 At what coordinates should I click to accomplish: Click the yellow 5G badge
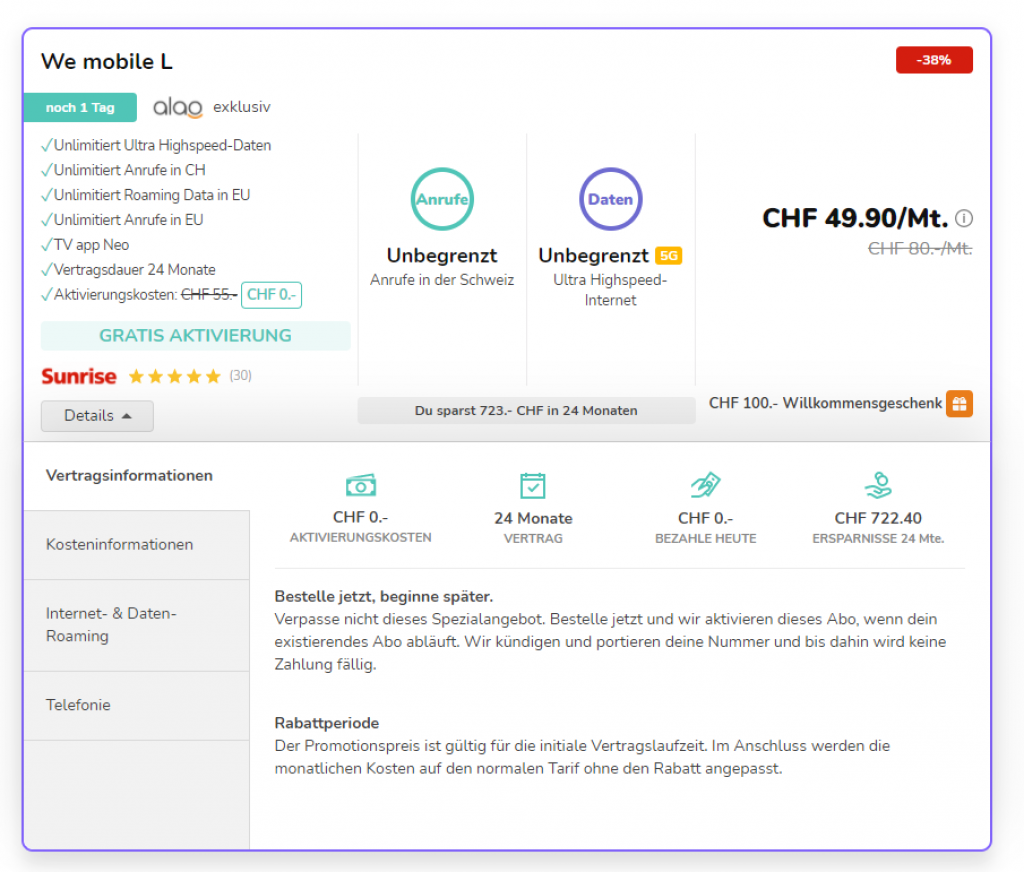(x=669, y=256)
